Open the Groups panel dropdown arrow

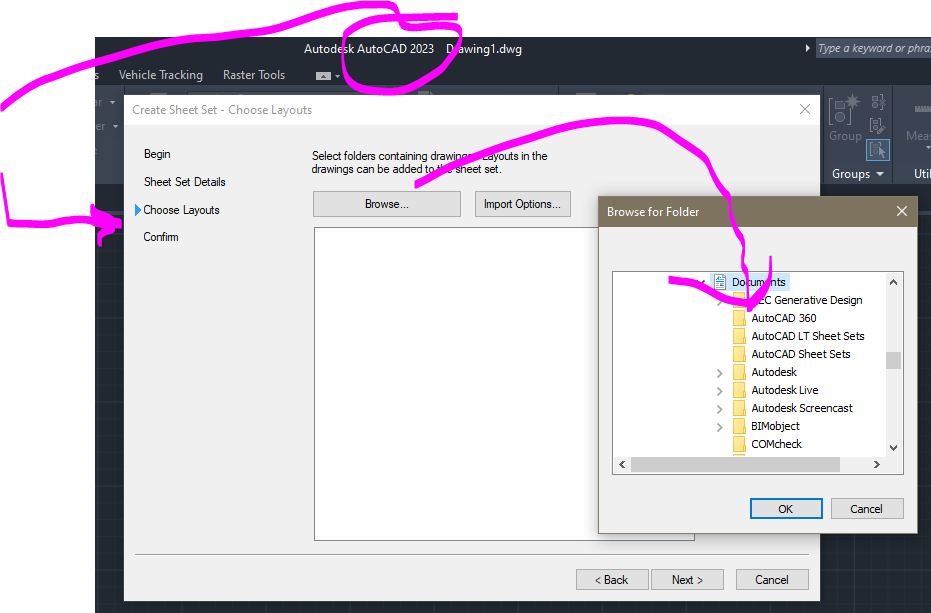pos(879,173)
